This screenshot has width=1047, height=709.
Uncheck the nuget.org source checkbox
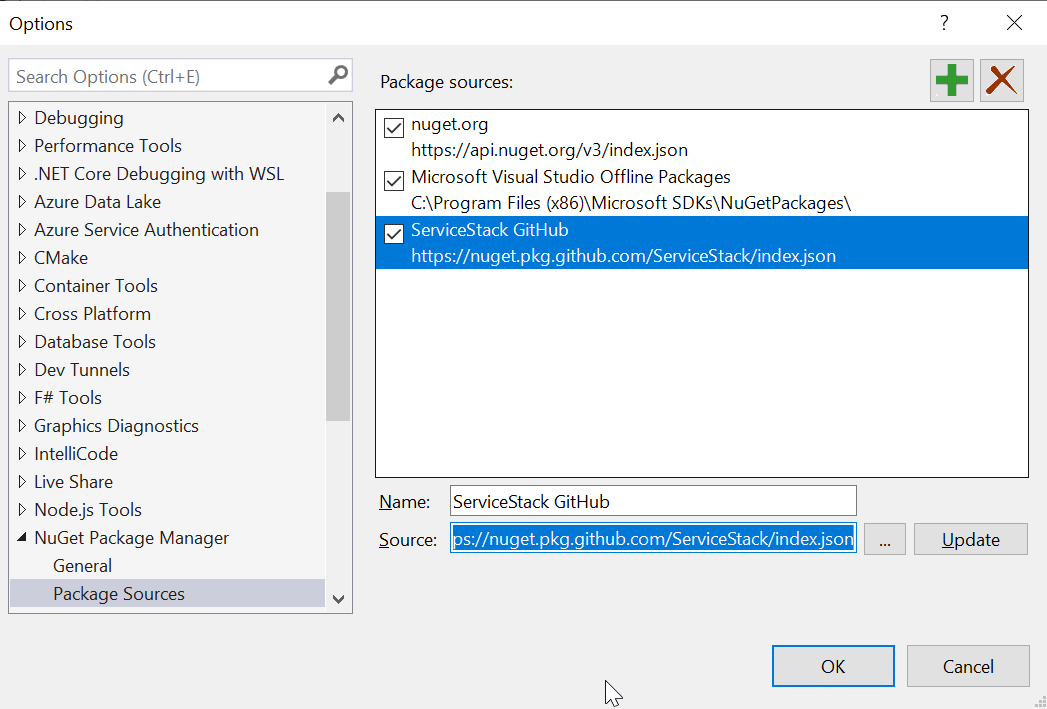pyautogui.click(x=394, y=128)
